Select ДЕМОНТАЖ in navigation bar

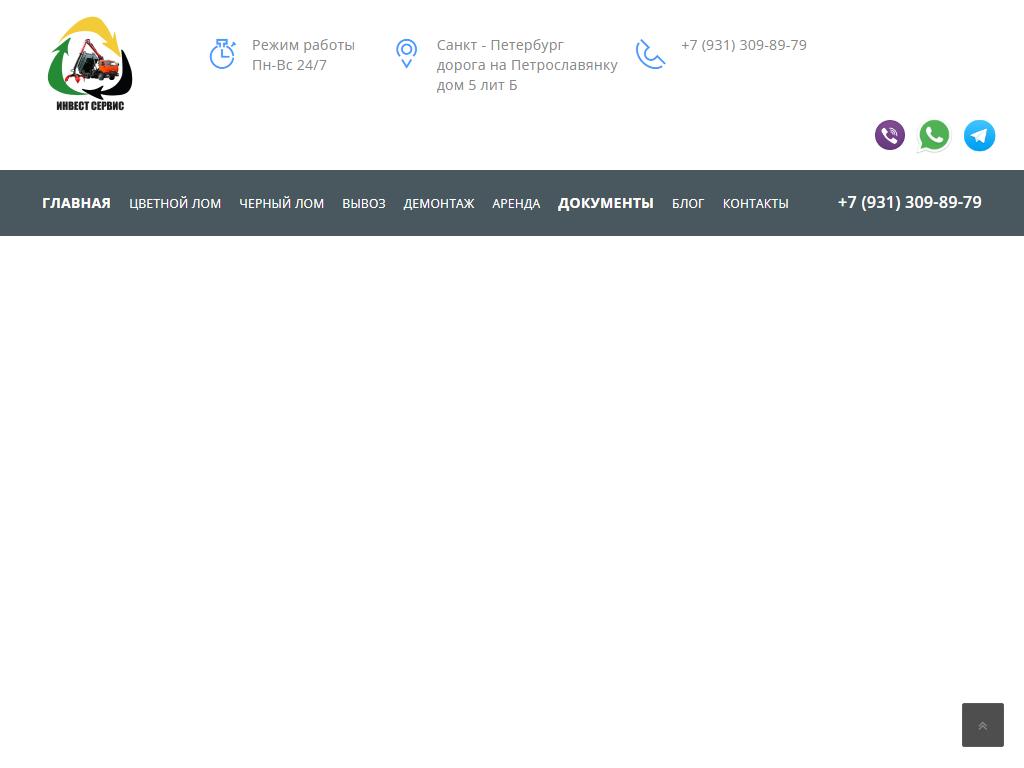tap(438, 203)
